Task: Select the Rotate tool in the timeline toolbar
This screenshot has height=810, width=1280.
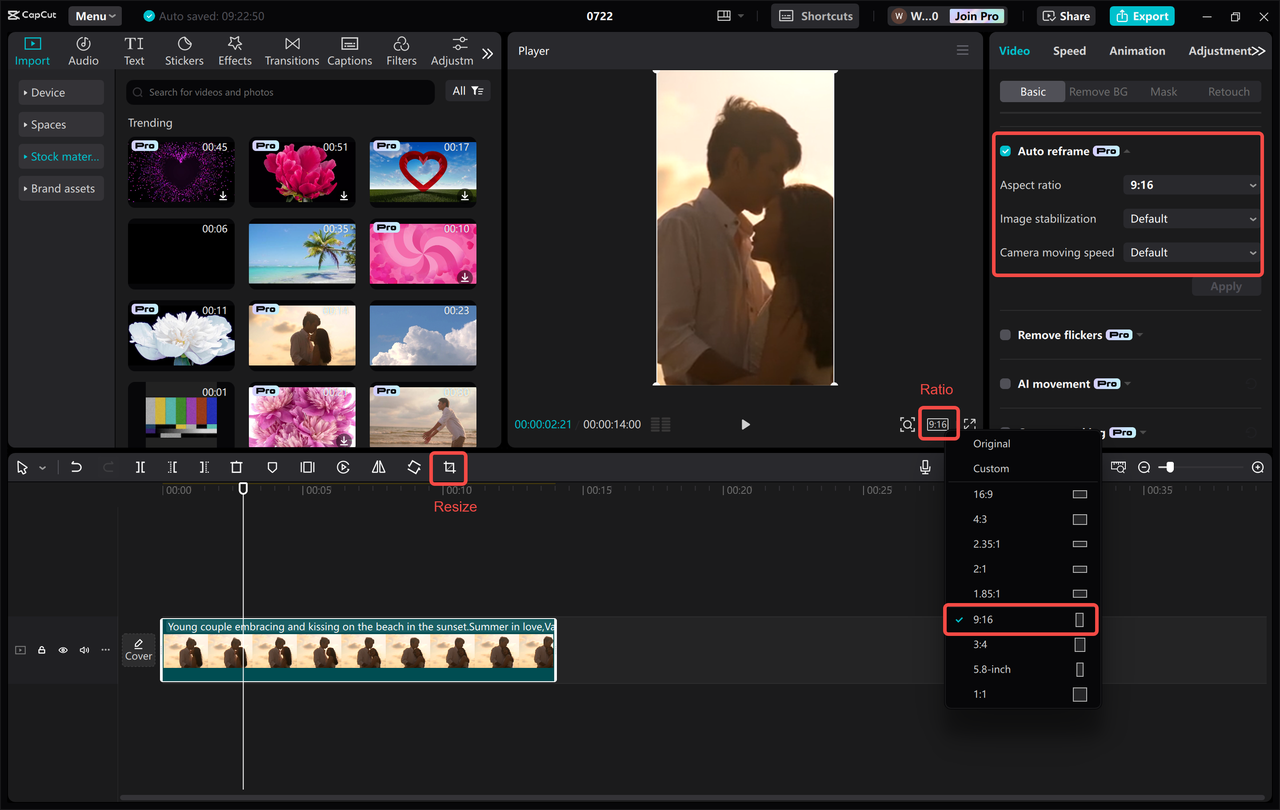Action: 413,467
